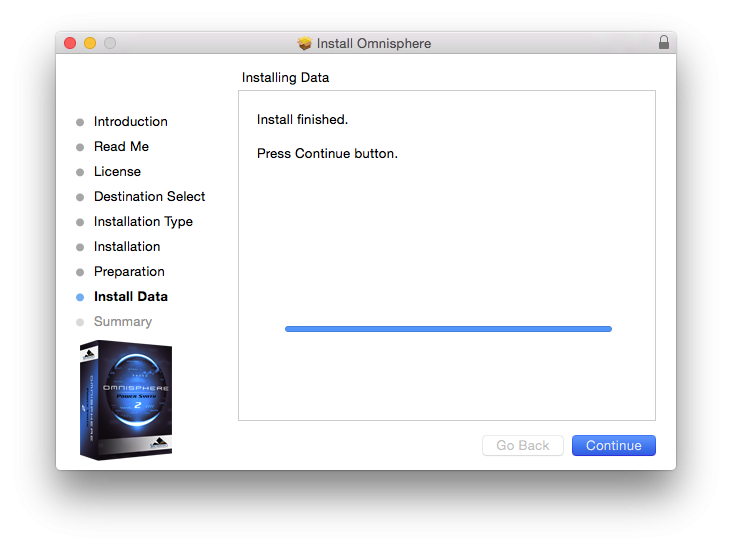Click the Omnisphere 2 product box image
Screen dimensions: 732x550
(126, 400)
